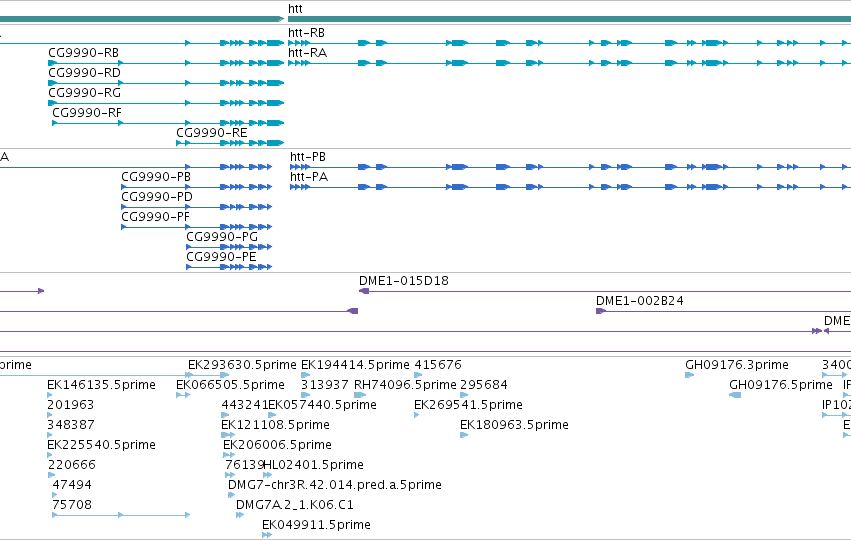The image size is (851, 540).
Task: Click the 201963 feature label
Action: (x=71, y=405)
